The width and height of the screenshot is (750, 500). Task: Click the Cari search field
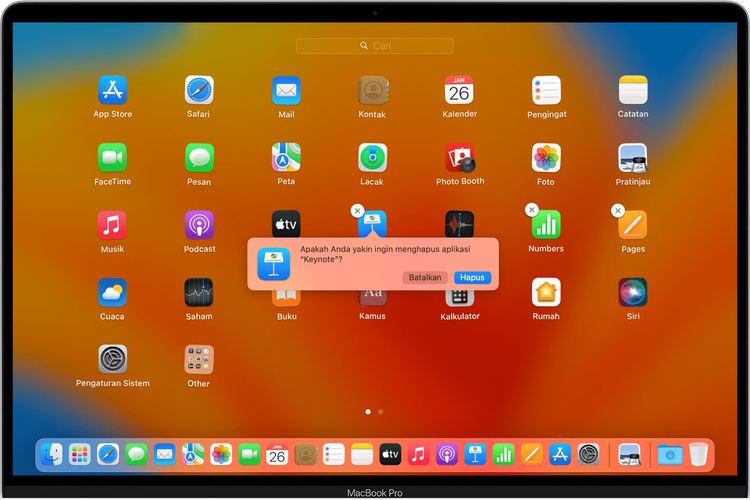(x=375, y=46)
